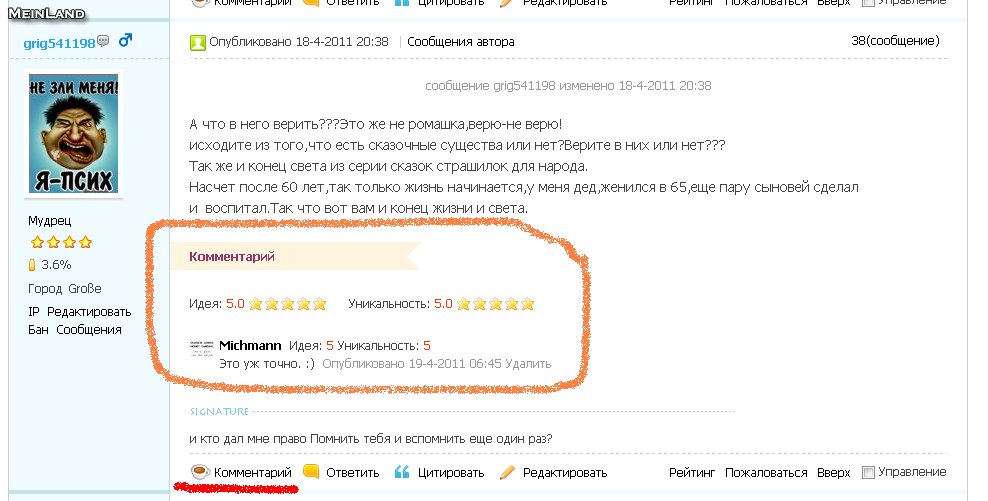Click the Я-ПСИХ avatar image
The image size is (988, 501).
(x=74, y=134)
